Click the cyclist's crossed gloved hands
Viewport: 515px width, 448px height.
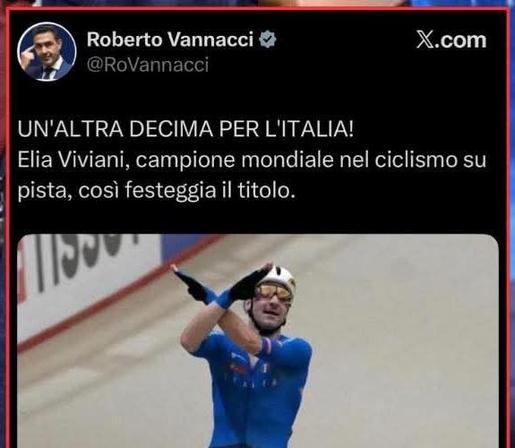[x=222, y=284]
